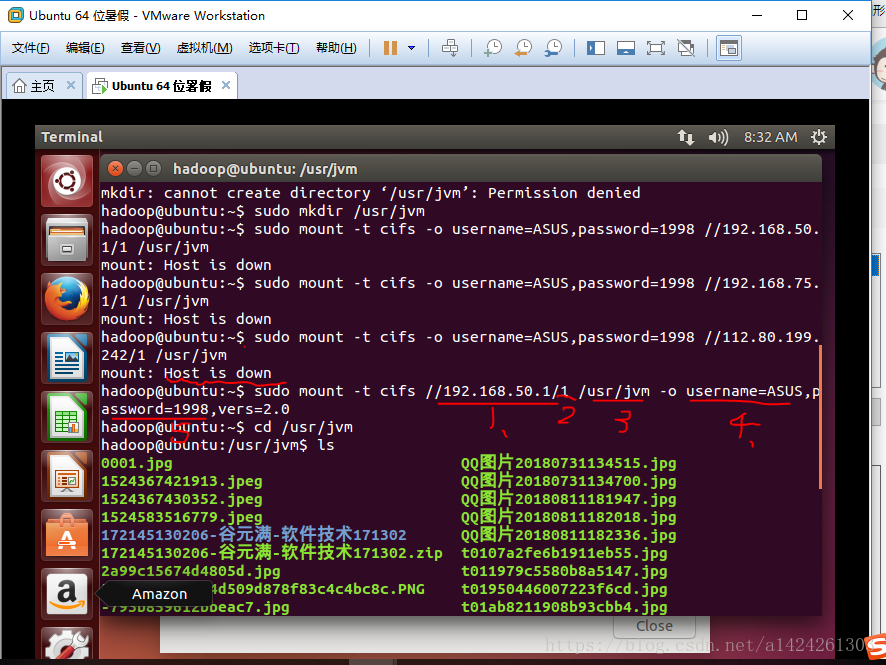
Task: Click file name 0001.jpg
Action: coord(137,463)
